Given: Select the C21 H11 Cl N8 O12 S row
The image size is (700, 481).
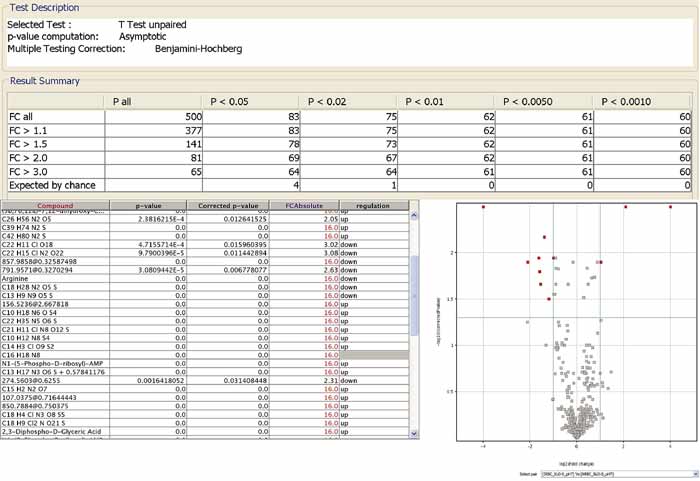Looking at the screenshot, I should coord(204,329).
